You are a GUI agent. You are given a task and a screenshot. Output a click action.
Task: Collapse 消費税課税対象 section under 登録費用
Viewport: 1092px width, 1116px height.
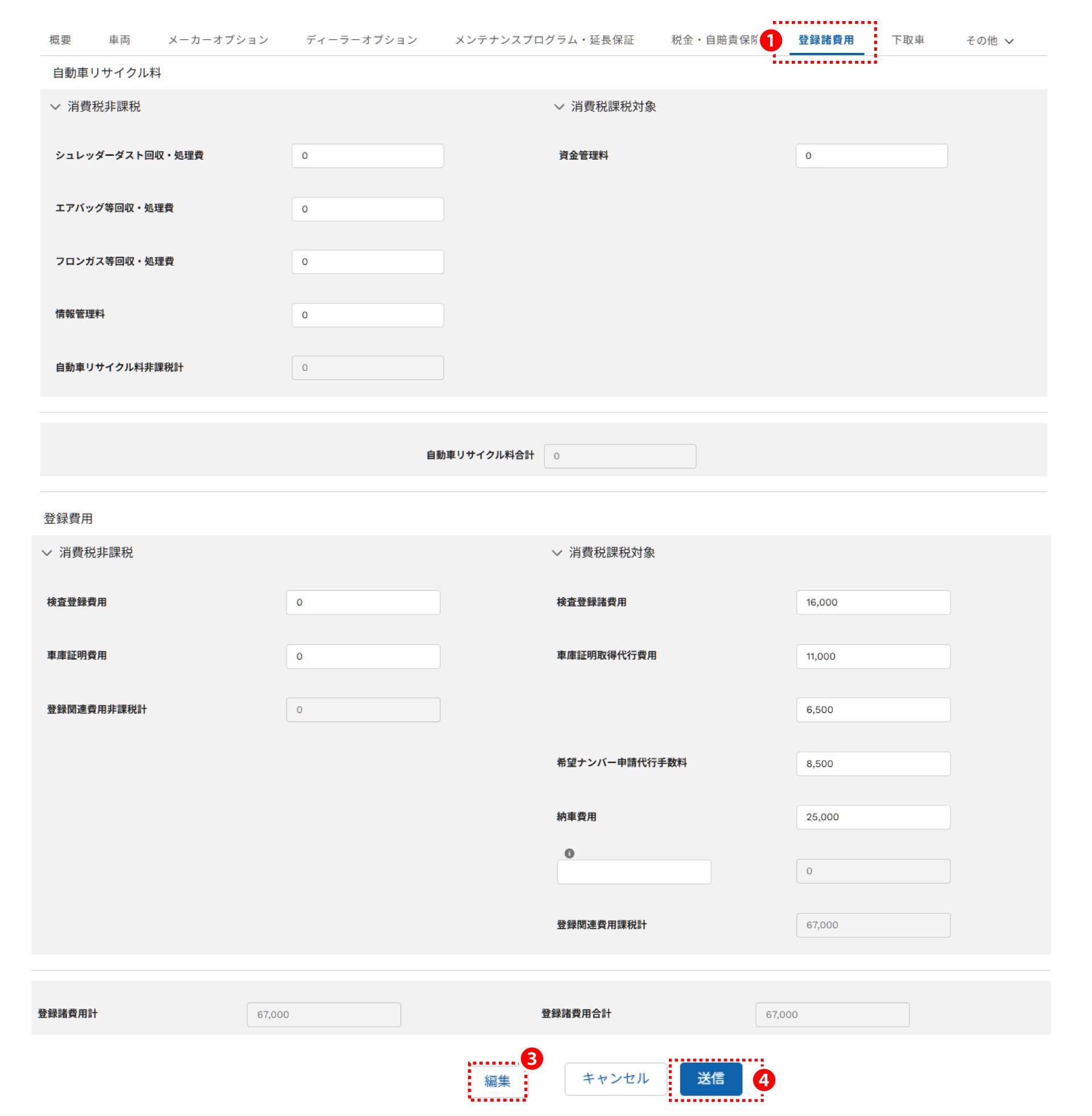click(556, 553)
